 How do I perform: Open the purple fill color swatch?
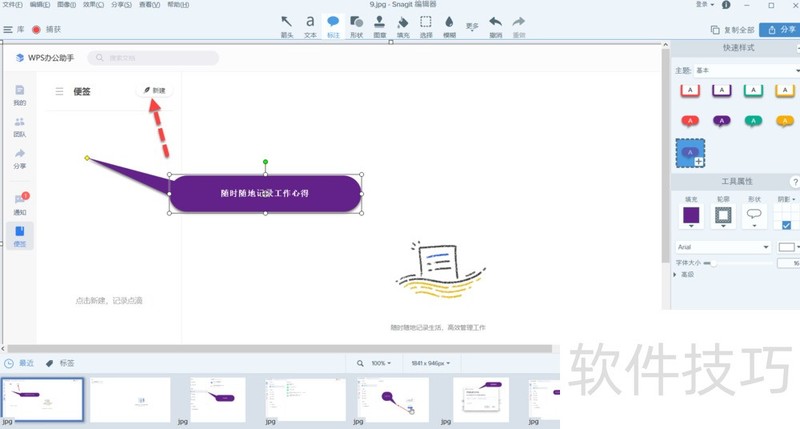click(x=691, y=215)
